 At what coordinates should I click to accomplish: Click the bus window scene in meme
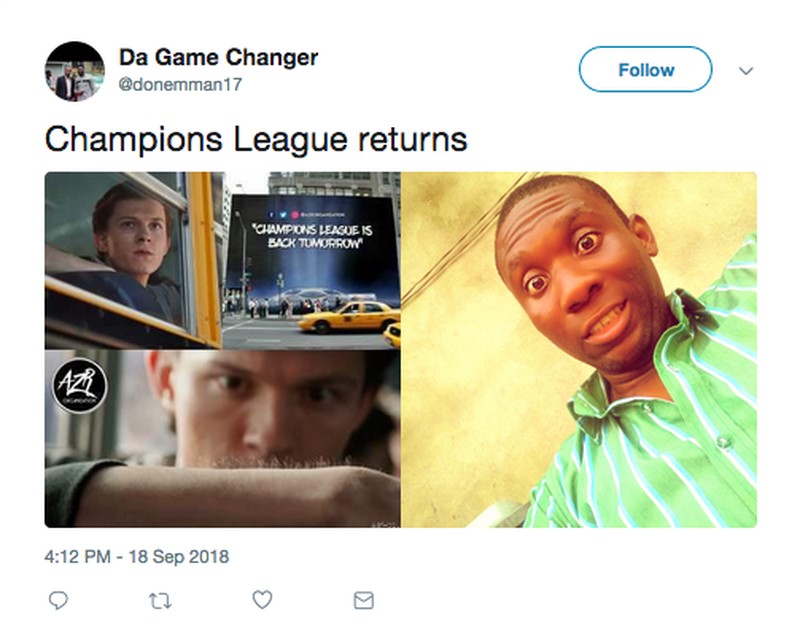point(134,260)
